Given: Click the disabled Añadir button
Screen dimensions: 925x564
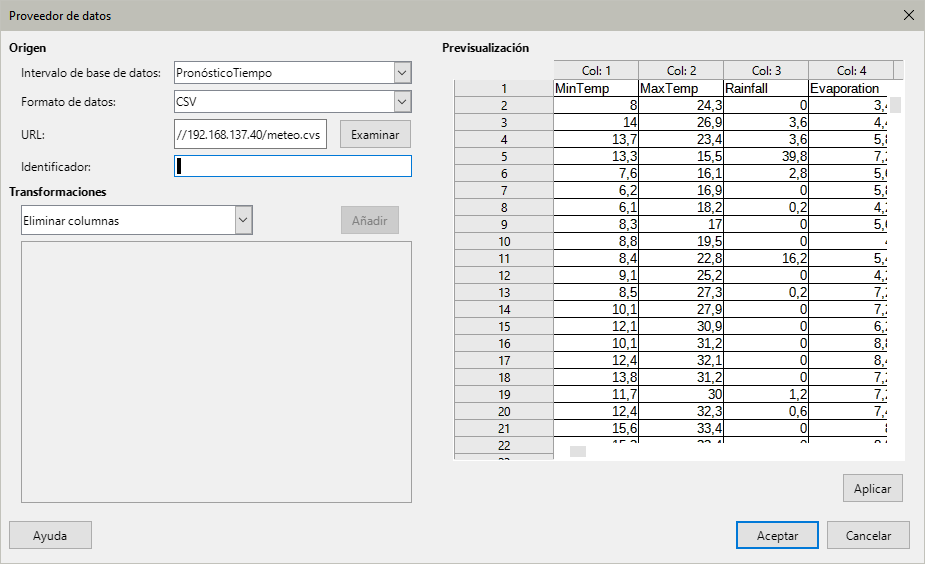Looking at the screenshot, I should pyautogui.click(x=370, y=220).
